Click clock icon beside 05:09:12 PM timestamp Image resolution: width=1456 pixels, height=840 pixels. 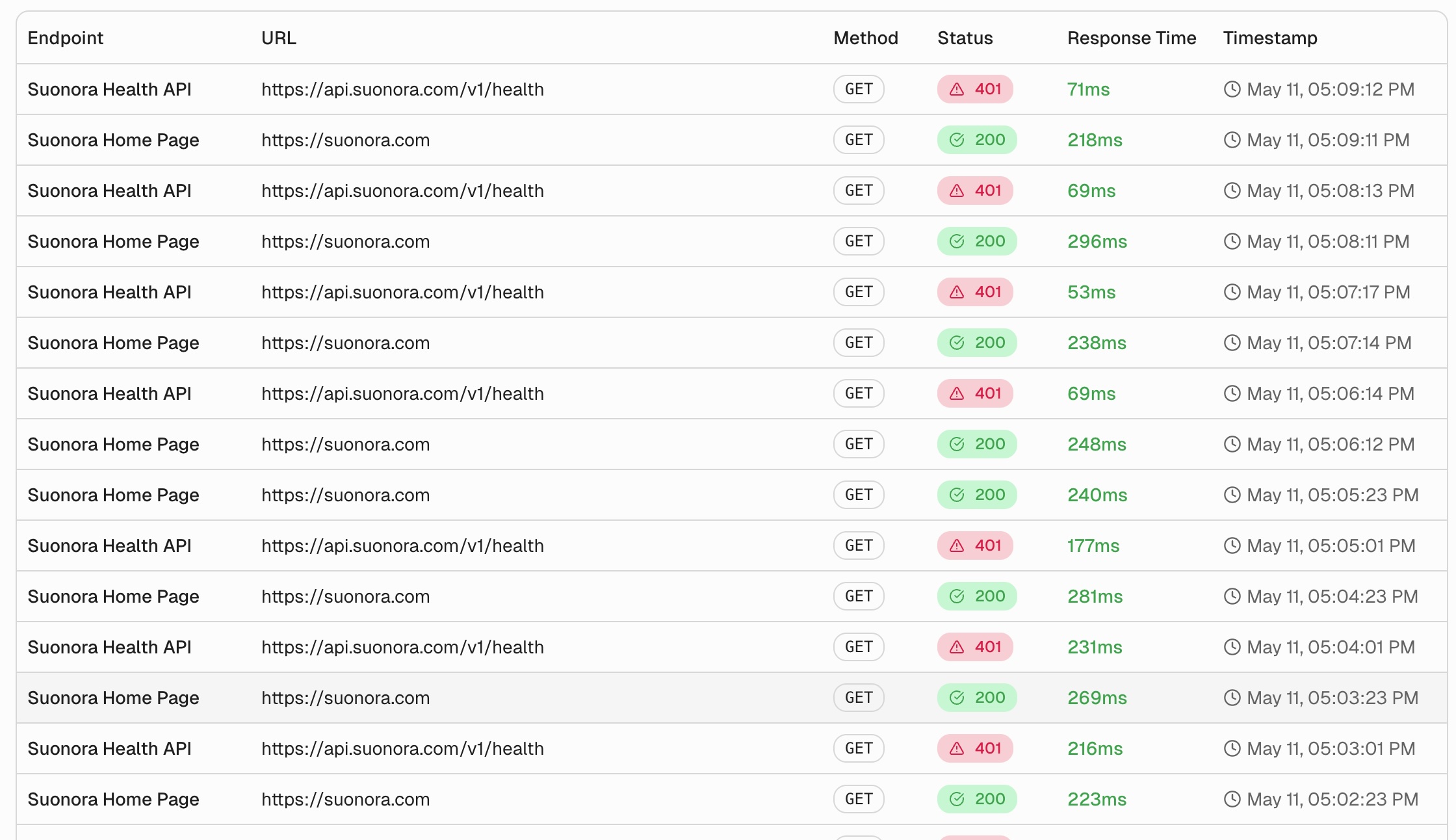[1232, 89]
